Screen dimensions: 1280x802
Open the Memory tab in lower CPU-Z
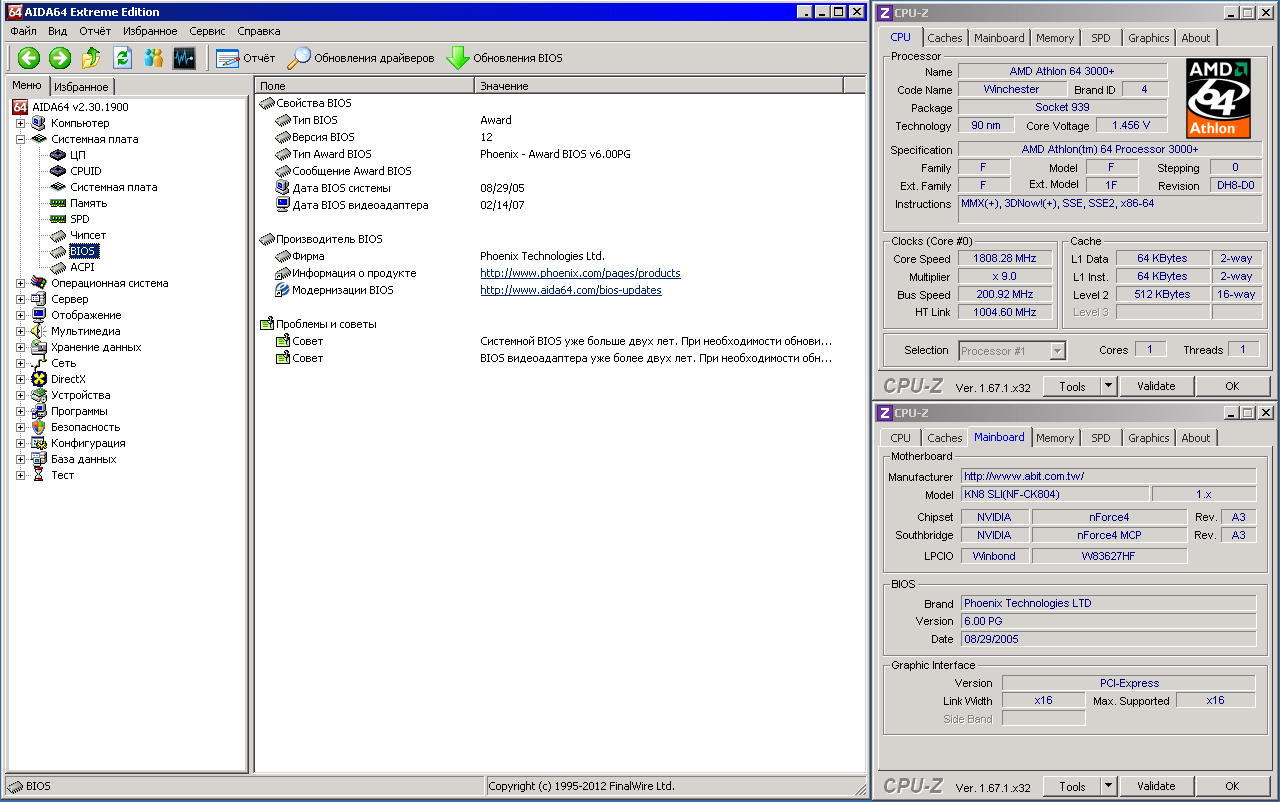(1055, 438)
